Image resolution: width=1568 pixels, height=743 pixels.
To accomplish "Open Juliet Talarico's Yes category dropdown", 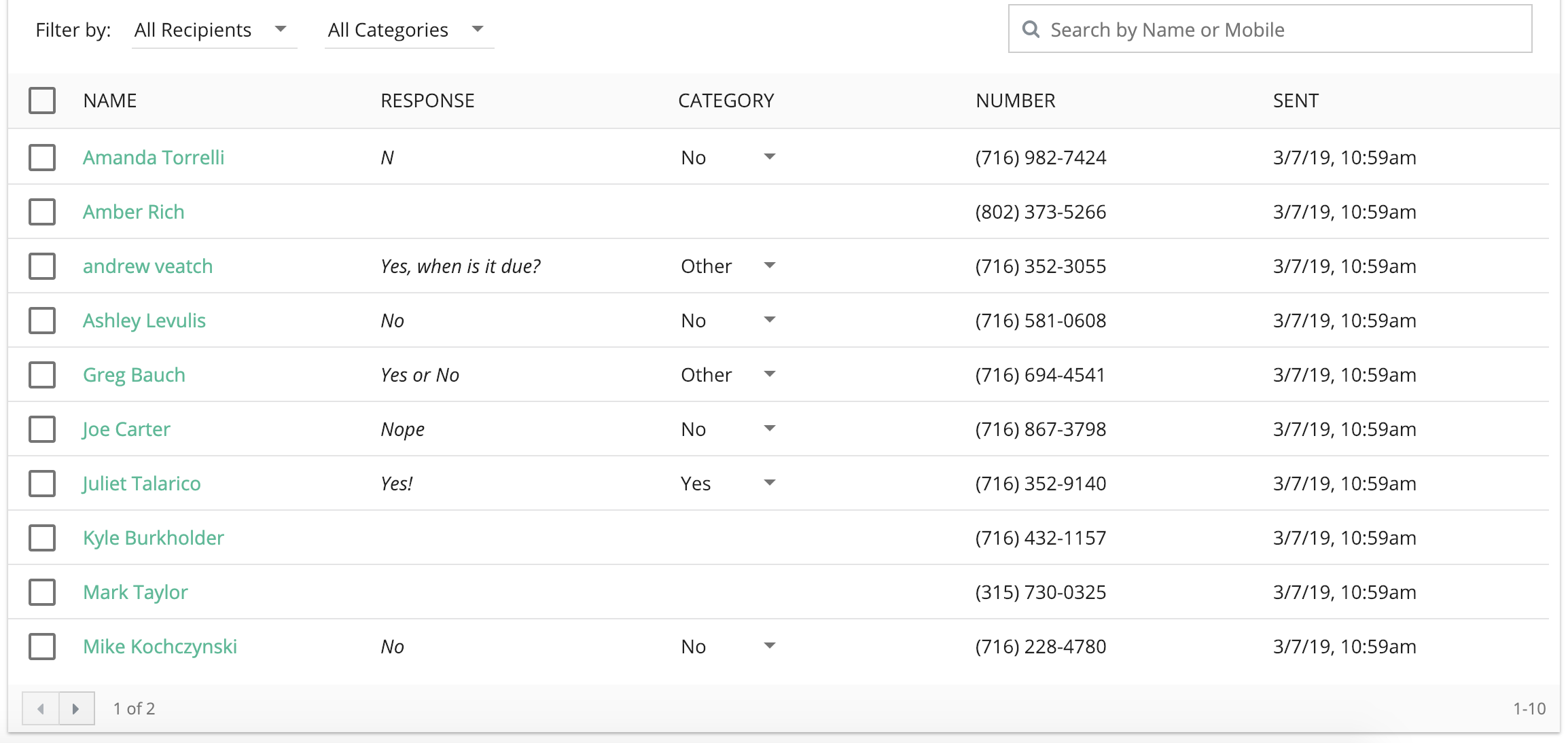I will pos(769,483).
